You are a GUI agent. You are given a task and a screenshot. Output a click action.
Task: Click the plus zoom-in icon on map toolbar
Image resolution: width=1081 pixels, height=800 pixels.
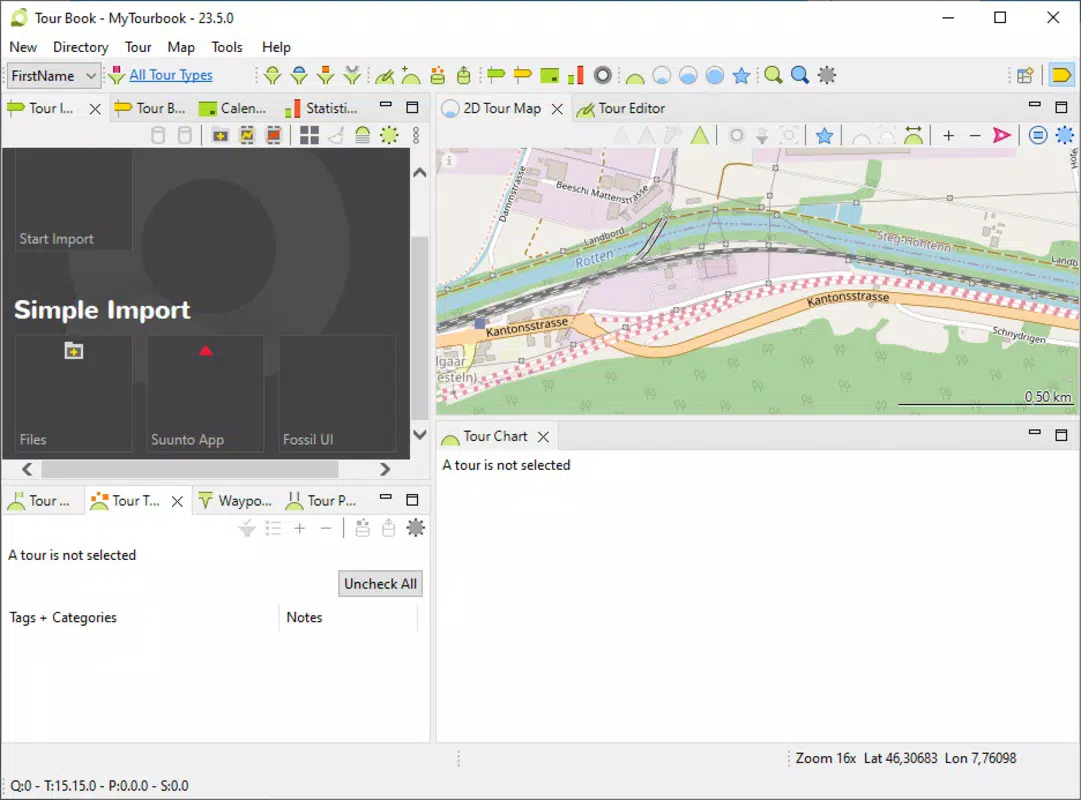click(x=949, y=136)
